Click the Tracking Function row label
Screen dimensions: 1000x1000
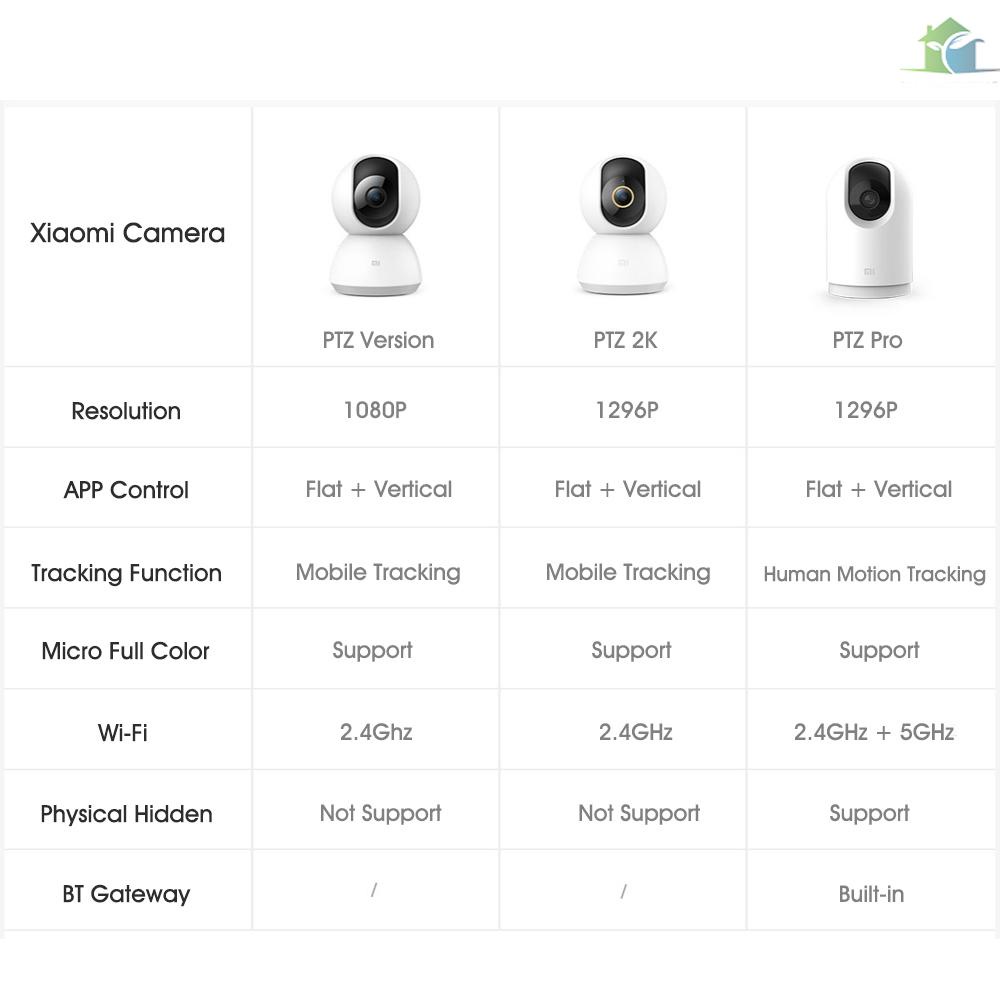coord(126,573)
